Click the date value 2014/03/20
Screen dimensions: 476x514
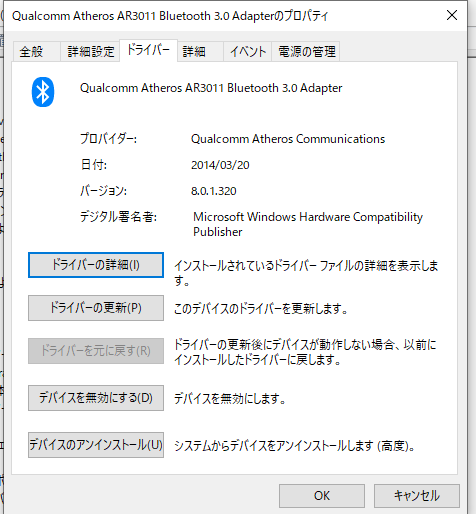click(220, 165)
